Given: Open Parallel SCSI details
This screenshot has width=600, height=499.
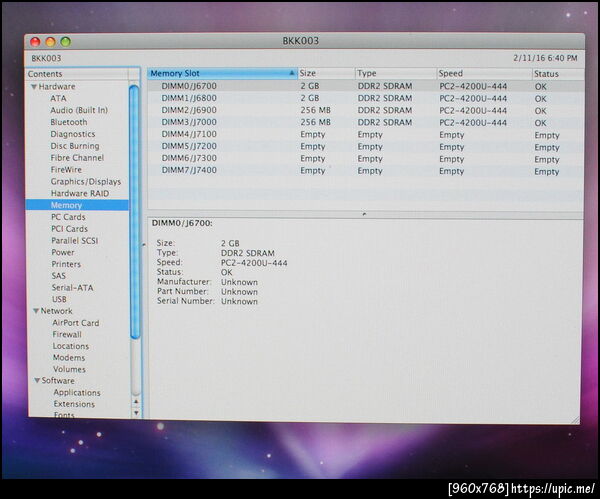Looking at the screenshot, I should [75, 241].
